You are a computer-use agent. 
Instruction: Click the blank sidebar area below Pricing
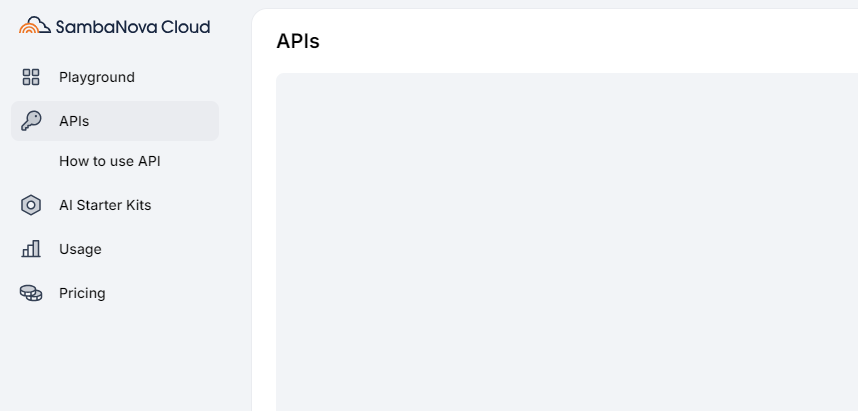pyautogui.click(x=115, y=361)
